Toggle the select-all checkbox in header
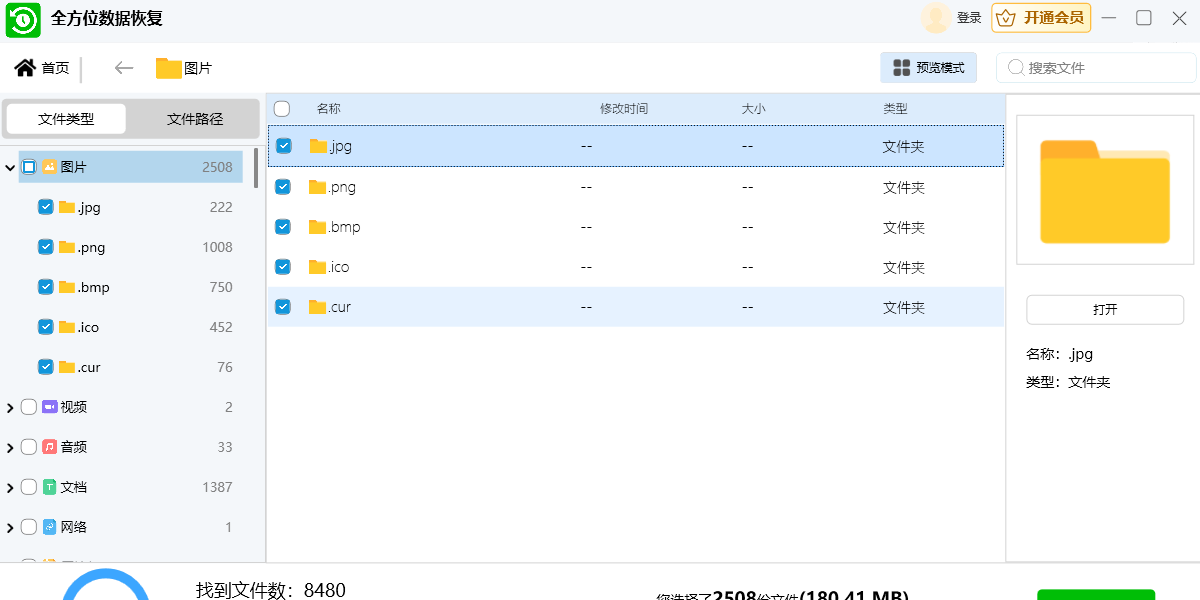Screen dimensions: 1200x600 click(282, 108)
